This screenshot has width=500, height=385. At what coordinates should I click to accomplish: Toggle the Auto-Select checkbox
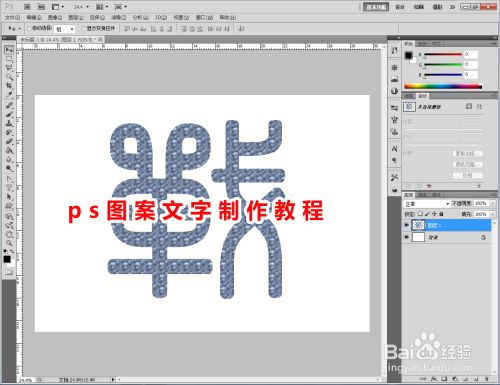(x=29, y=28)
